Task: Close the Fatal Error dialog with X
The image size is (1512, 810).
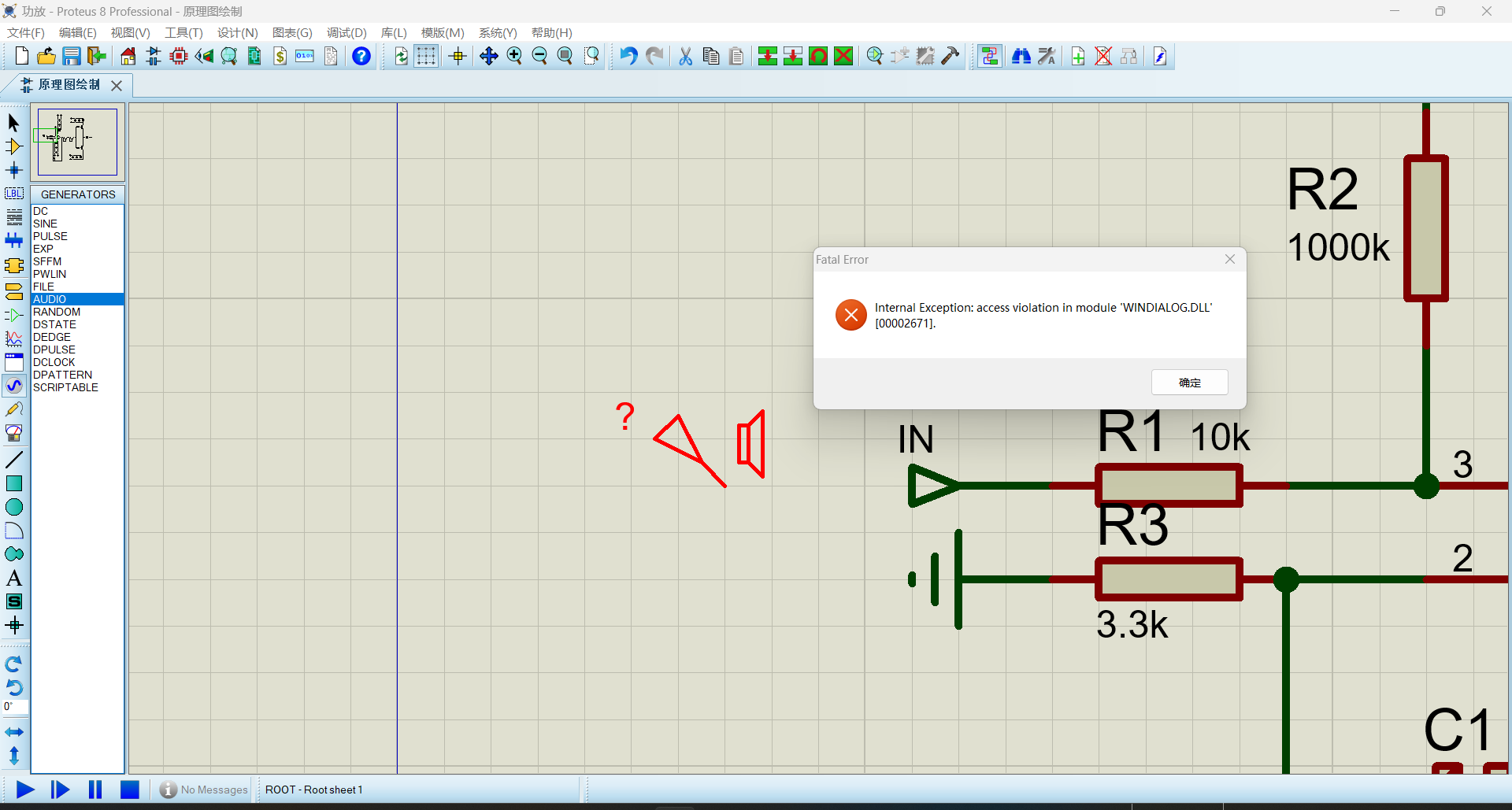Action: 1229,259
